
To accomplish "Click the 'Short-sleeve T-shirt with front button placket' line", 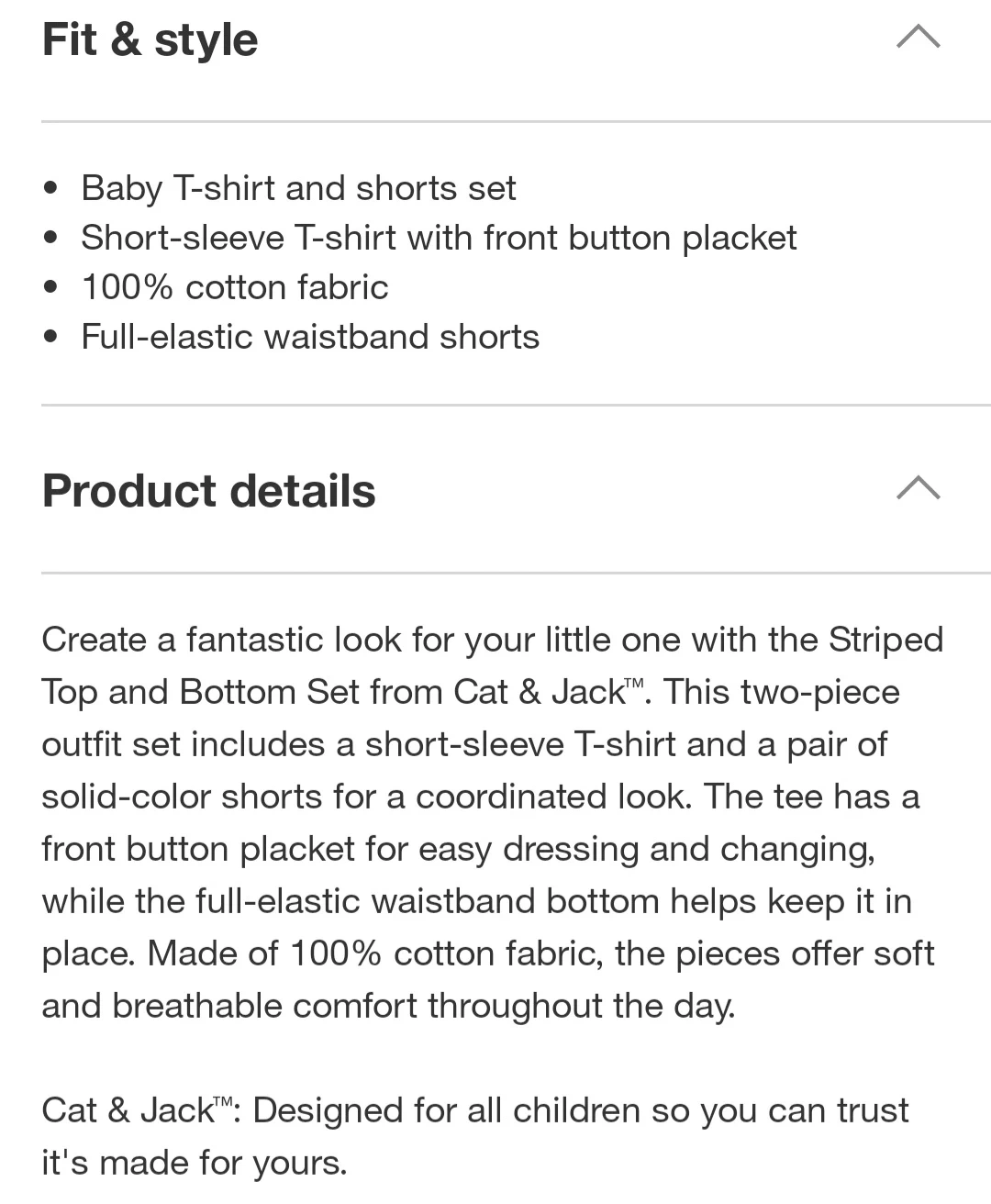I will 439,238.
